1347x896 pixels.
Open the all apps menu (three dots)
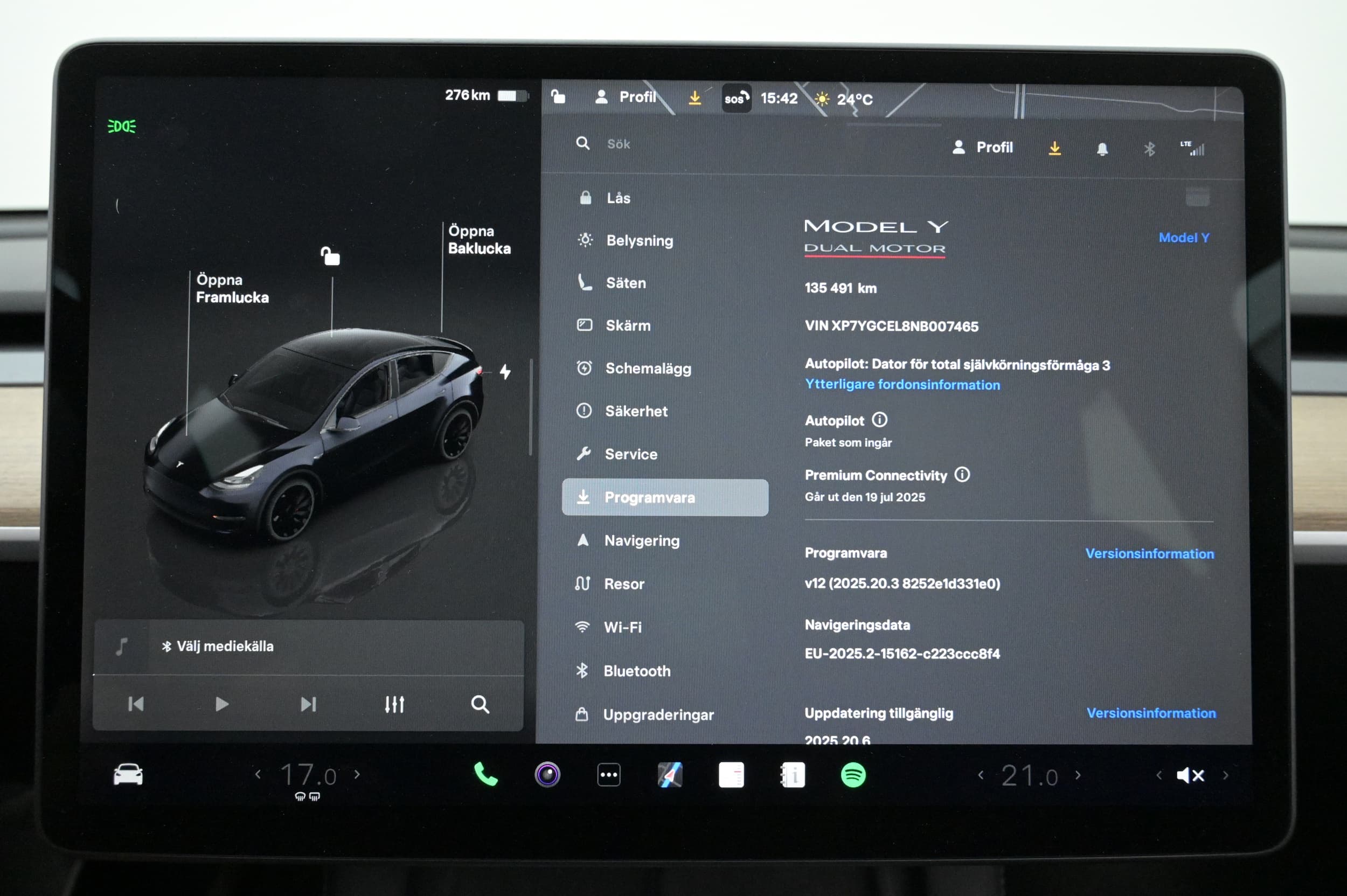(609, 775)
